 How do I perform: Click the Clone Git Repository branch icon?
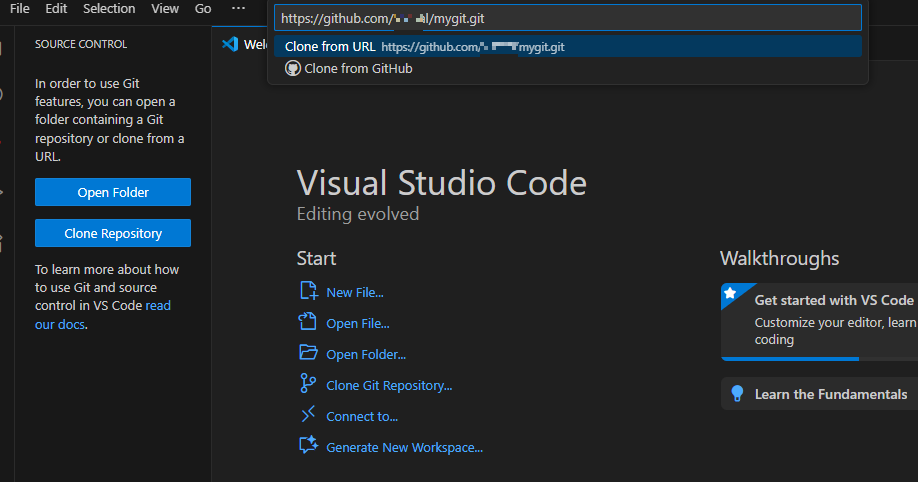point(308,384)
